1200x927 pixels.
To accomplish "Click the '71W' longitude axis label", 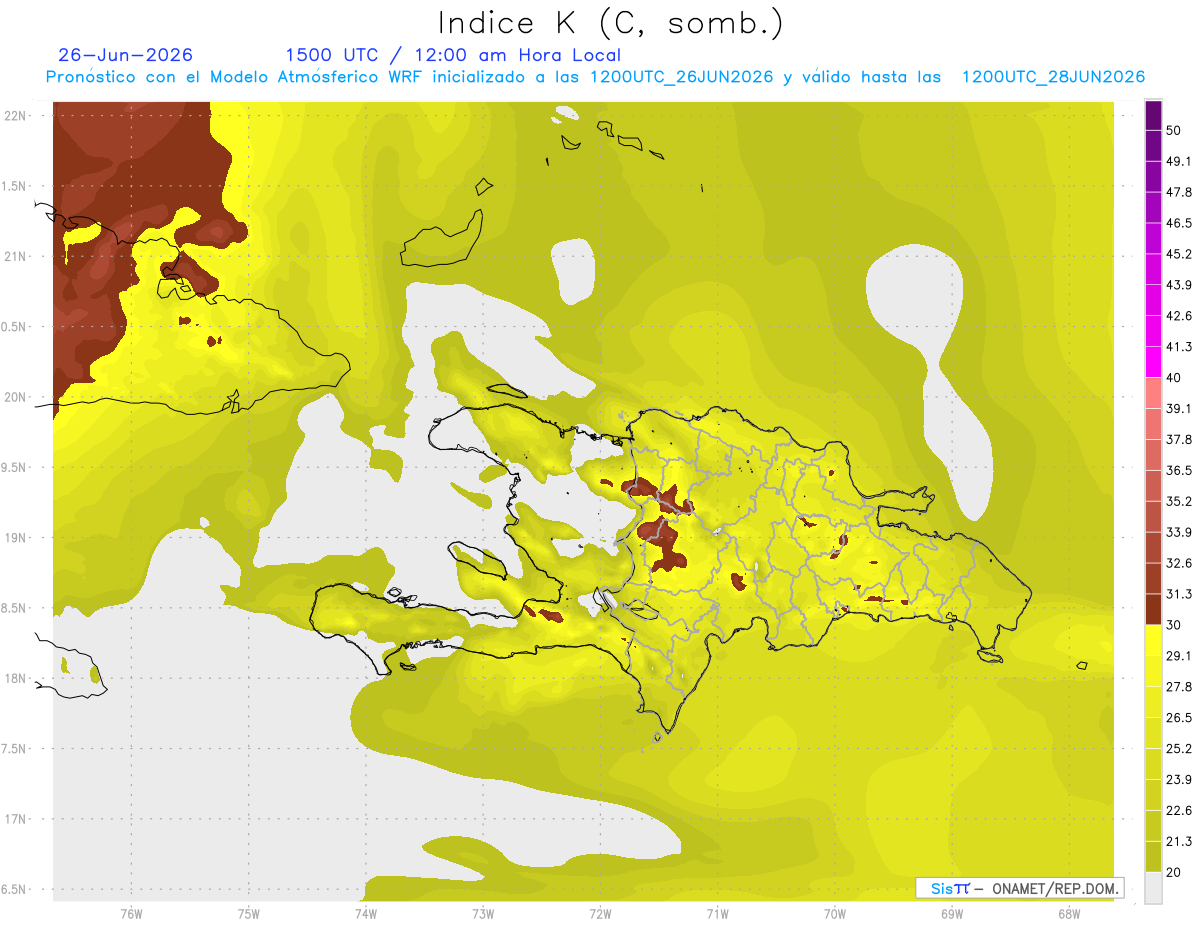I will tap(717, 914).
